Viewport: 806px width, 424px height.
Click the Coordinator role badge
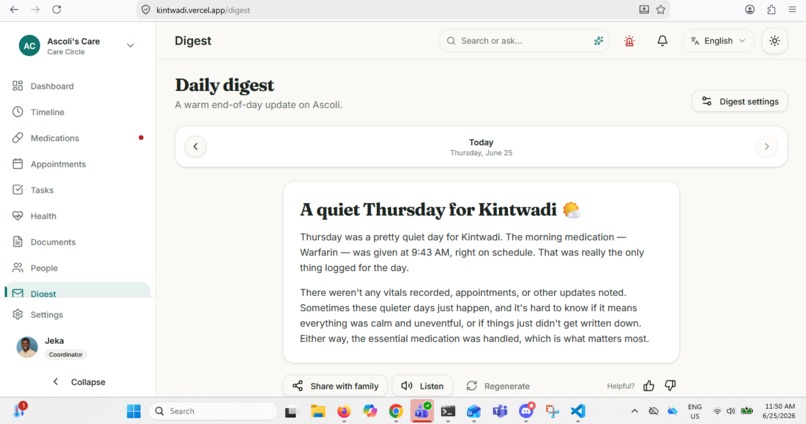65,355
